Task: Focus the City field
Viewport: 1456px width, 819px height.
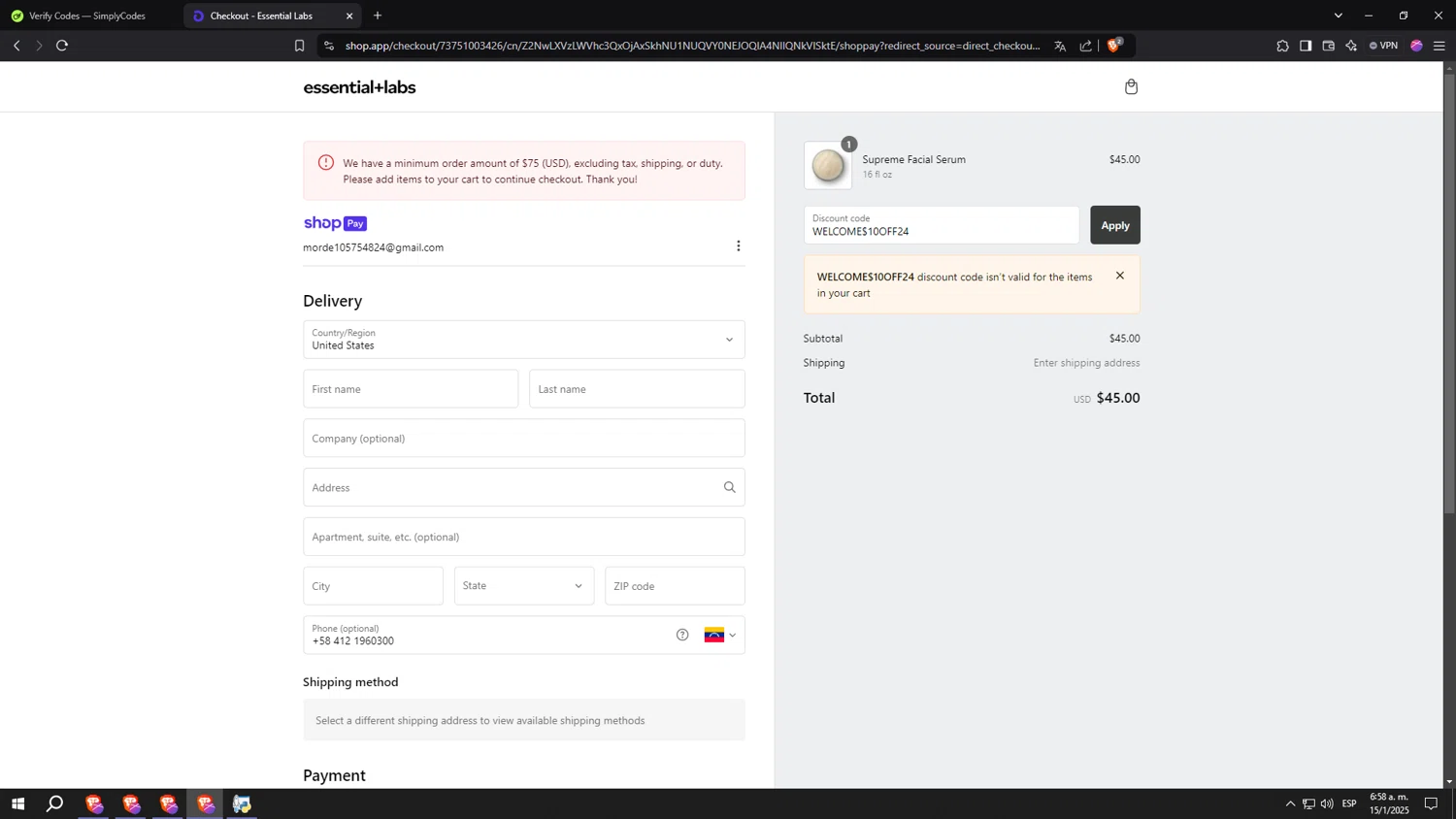Action: point(373,586)
